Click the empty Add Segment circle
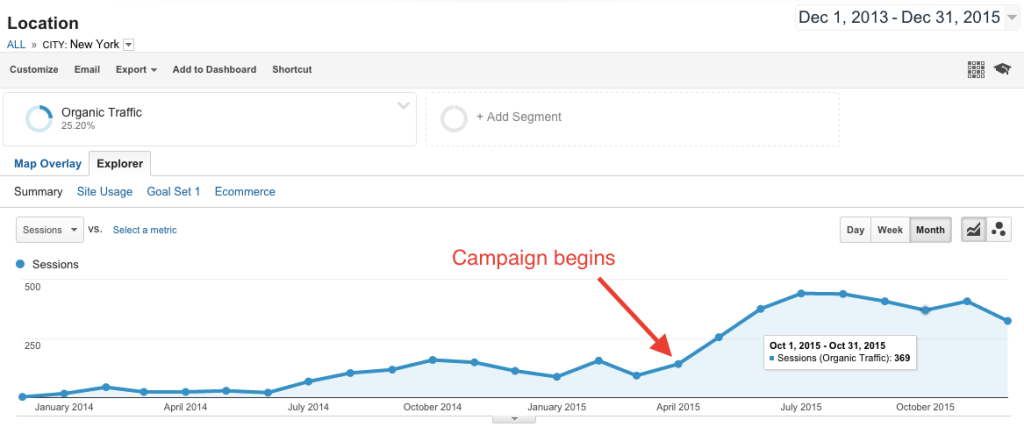 (454, 118)
